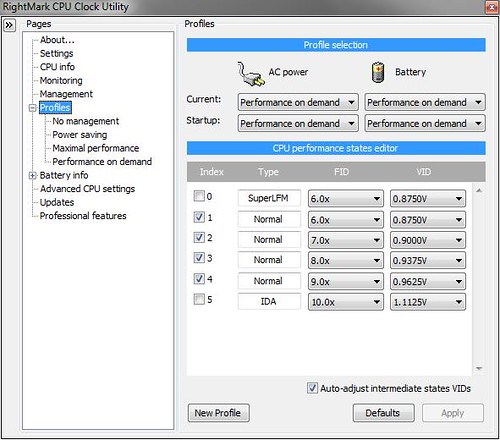Close the RightMark CPU Clock Utility window

coord(492,7)
